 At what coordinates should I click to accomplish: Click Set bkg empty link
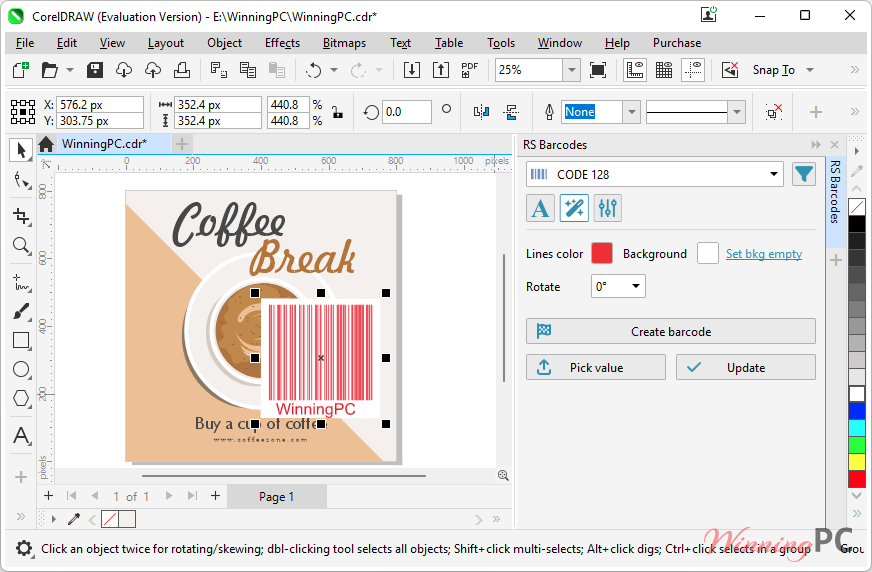pos(764,254)
